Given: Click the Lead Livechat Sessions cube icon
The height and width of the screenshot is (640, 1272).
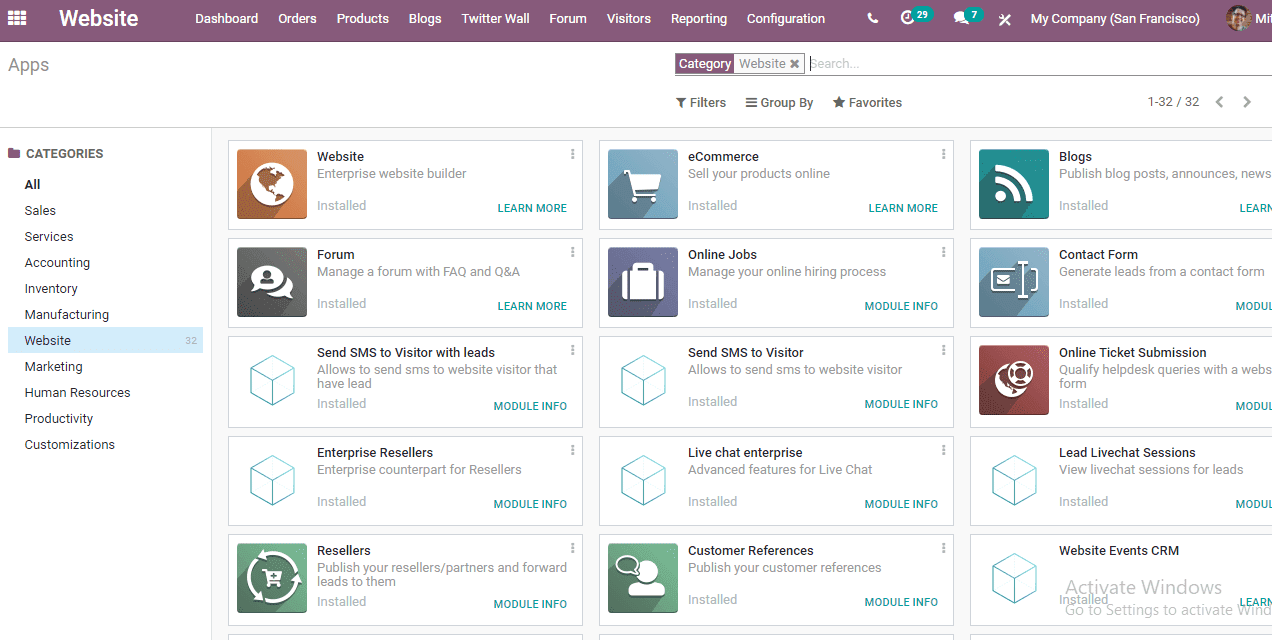Looking at the screenshot, I should click(1014, 480).
